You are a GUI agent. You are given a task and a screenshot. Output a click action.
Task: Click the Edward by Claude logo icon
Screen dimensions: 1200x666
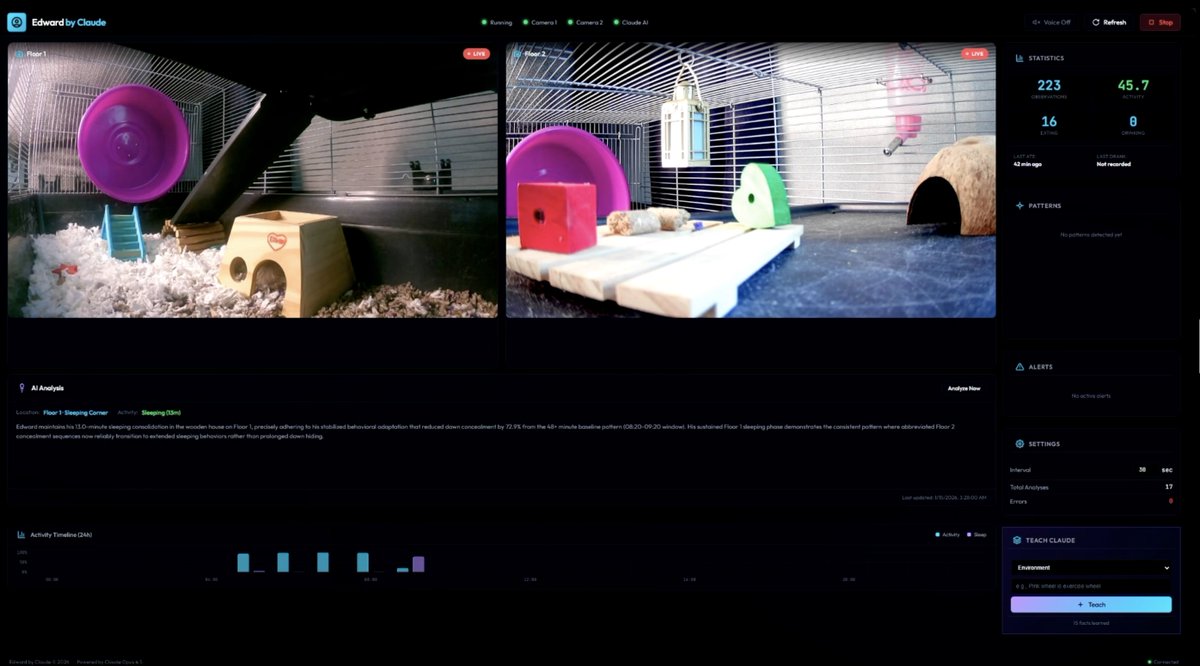click(x=16, y=22)
